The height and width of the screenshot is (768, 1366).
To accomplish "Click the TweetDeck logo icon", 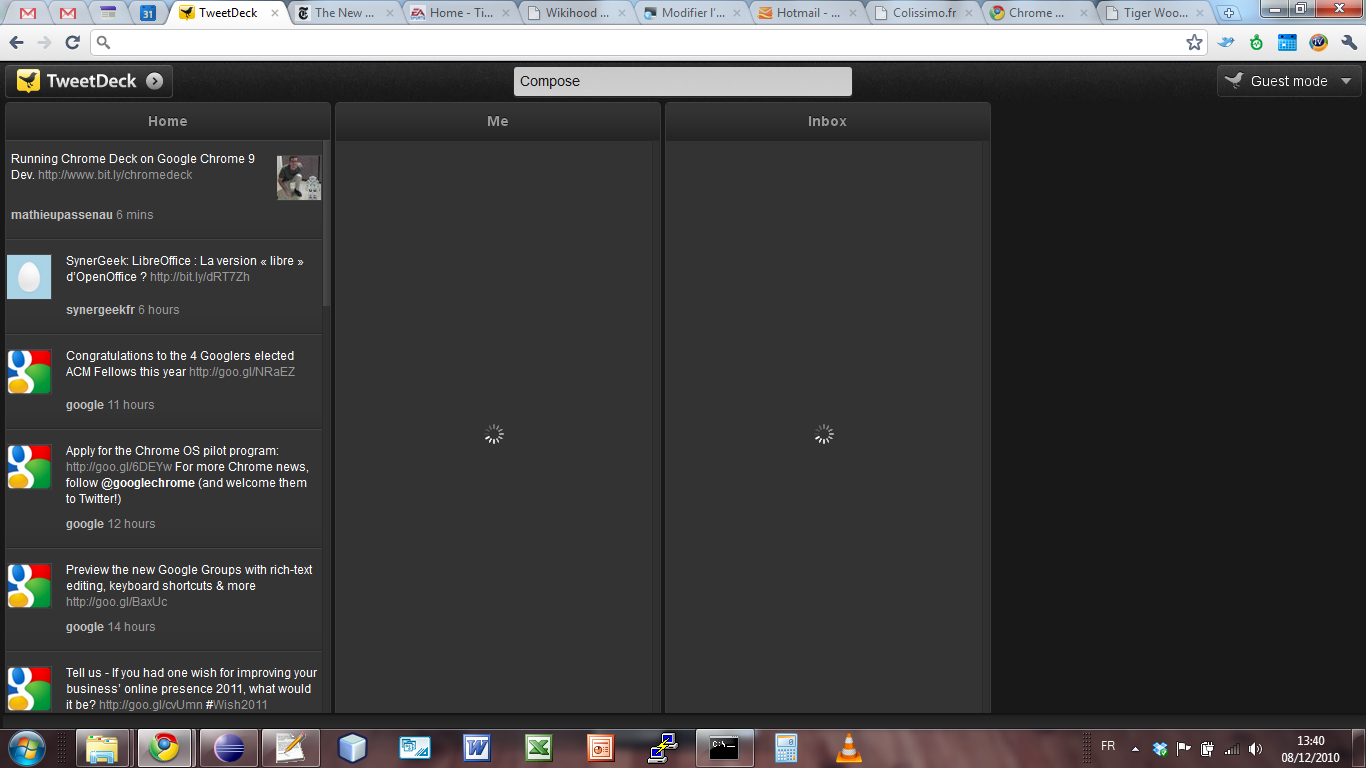I will tap(29, 81).
